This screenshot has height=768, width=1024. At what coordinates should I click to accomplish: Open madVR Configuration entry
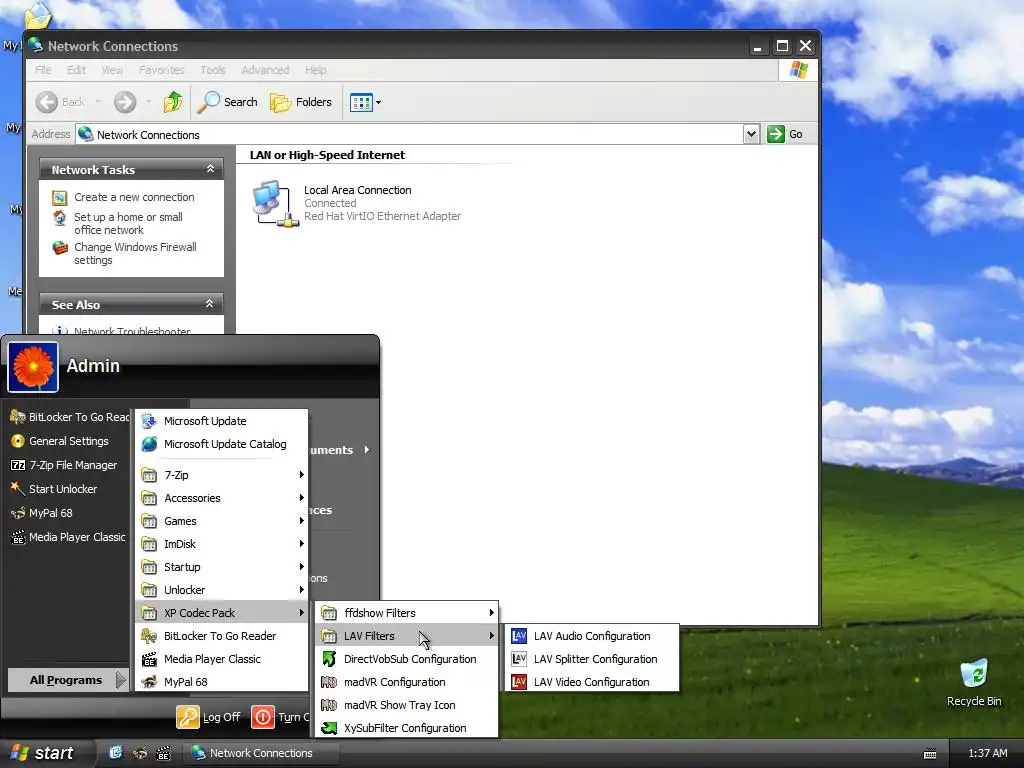(x=406, y=682)
